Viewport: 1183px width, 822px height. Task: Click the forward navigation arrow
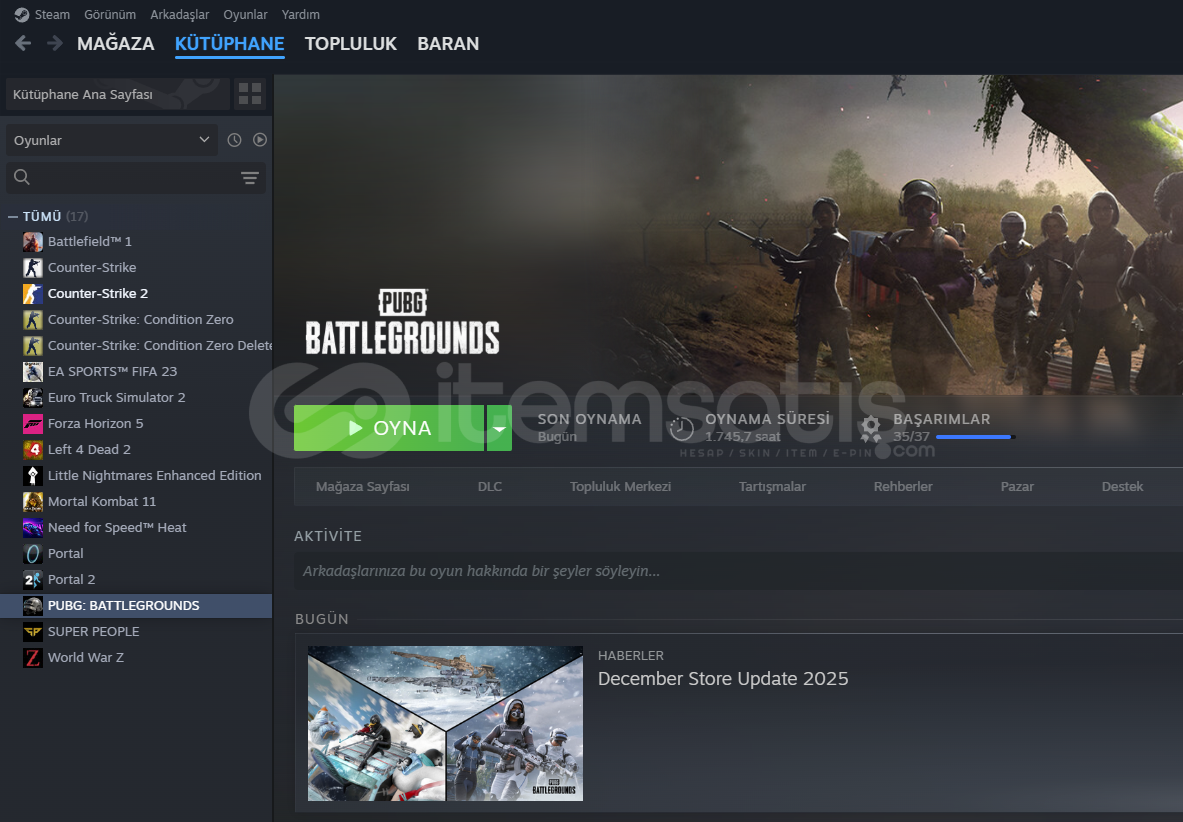tap(55, 43)
